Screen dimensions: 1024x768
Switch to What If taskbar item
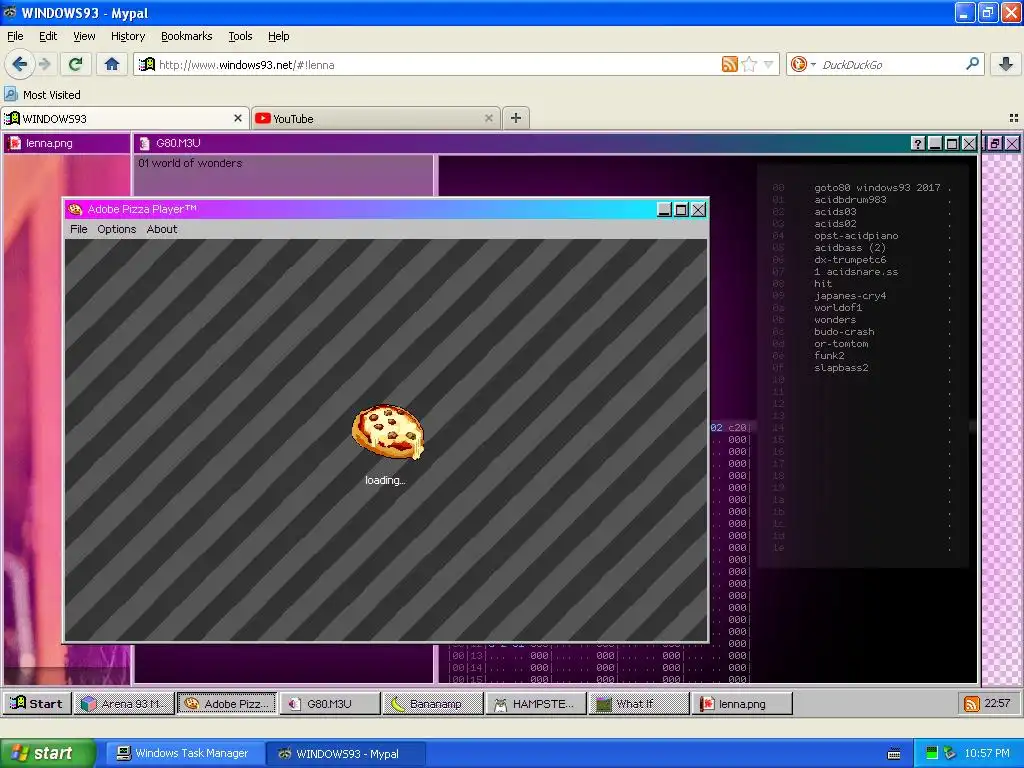639,703
